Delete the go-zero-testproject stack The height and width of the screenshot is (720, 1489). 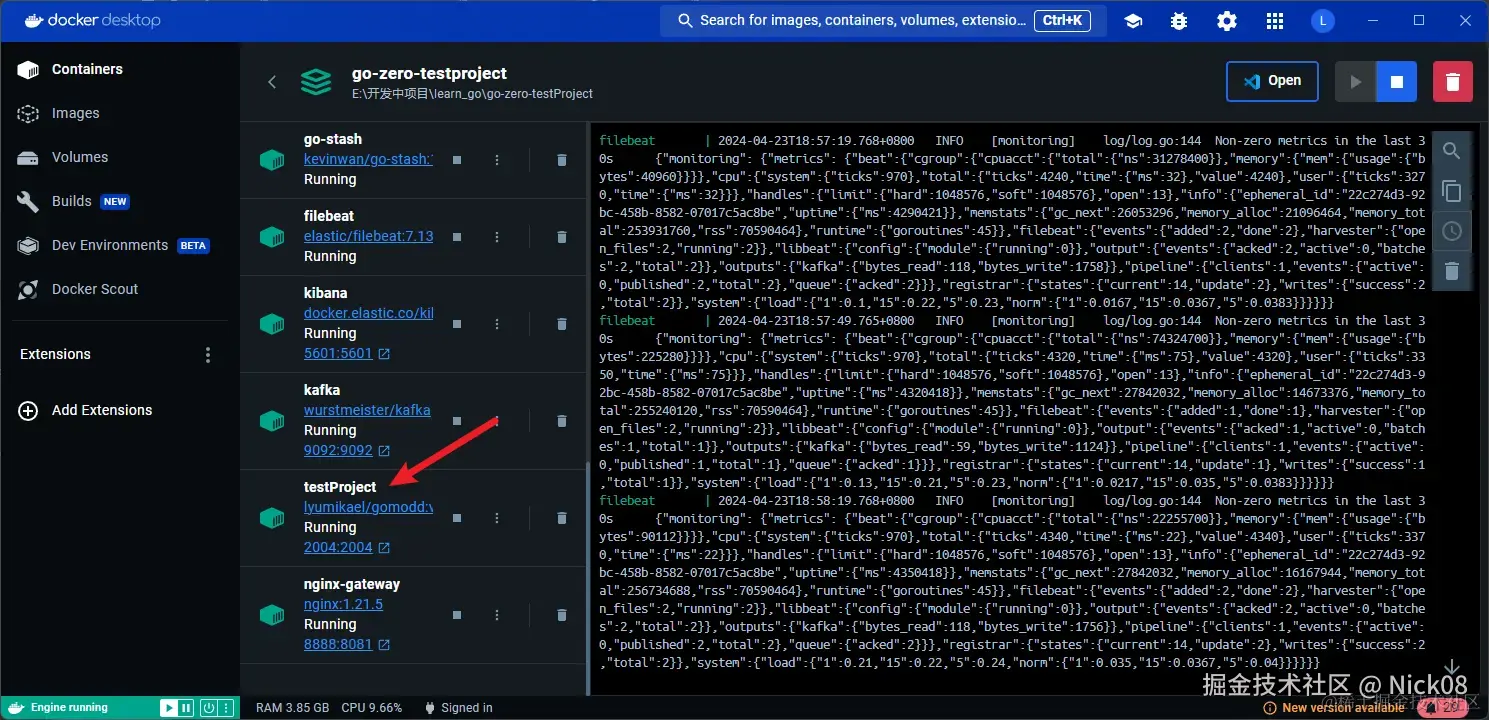(x=1453, y=82)
